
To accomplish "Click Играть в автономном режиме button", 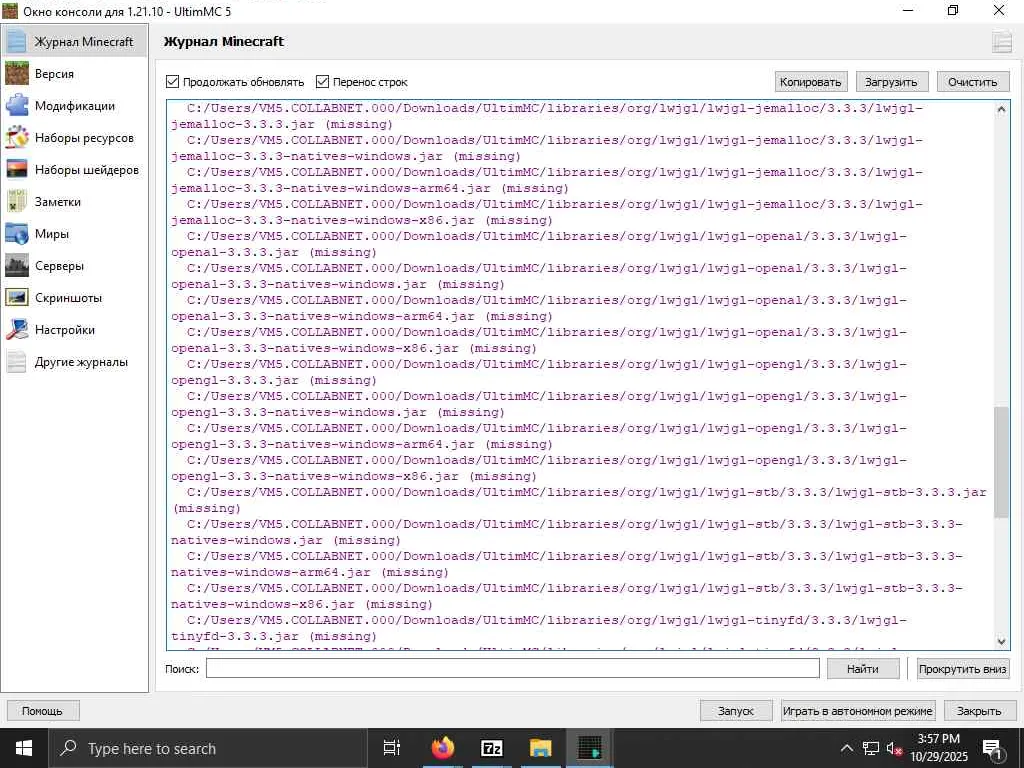I will click(858, 711).
